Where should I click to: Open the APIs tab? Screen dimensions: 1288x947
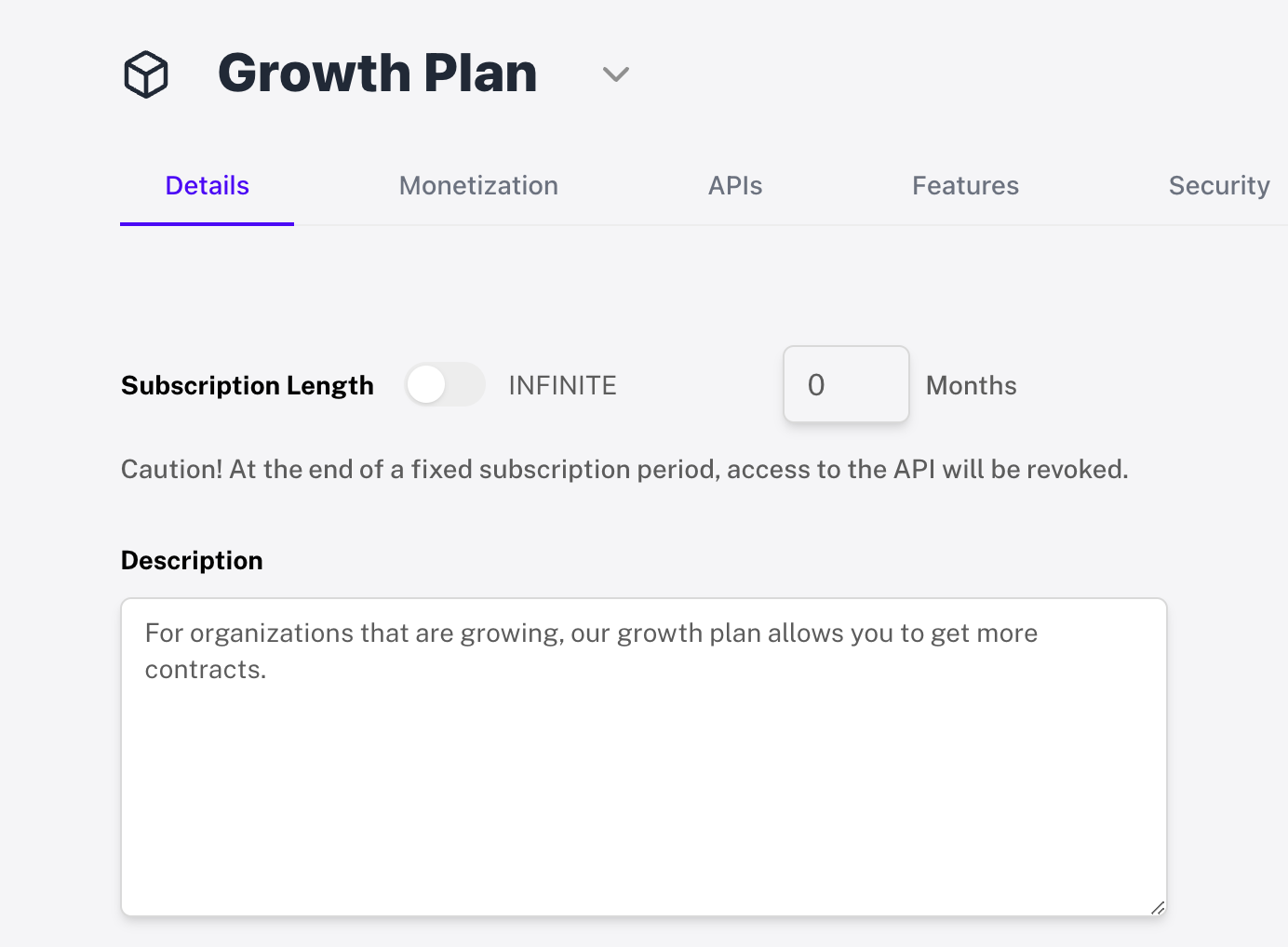[735, 185]
